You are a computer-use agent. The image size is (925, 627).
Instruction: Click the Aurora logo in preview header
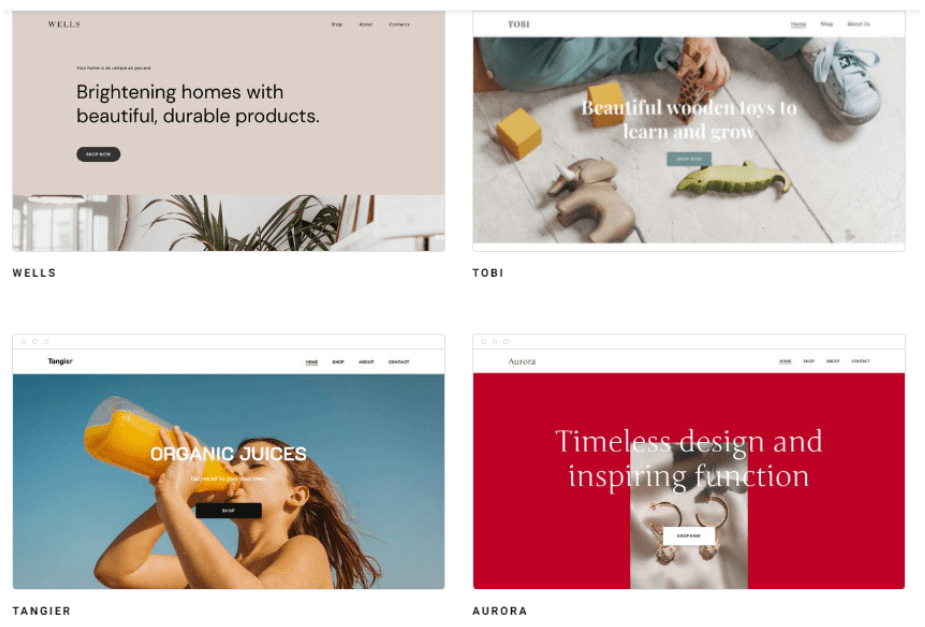click(x=522, y=361)
